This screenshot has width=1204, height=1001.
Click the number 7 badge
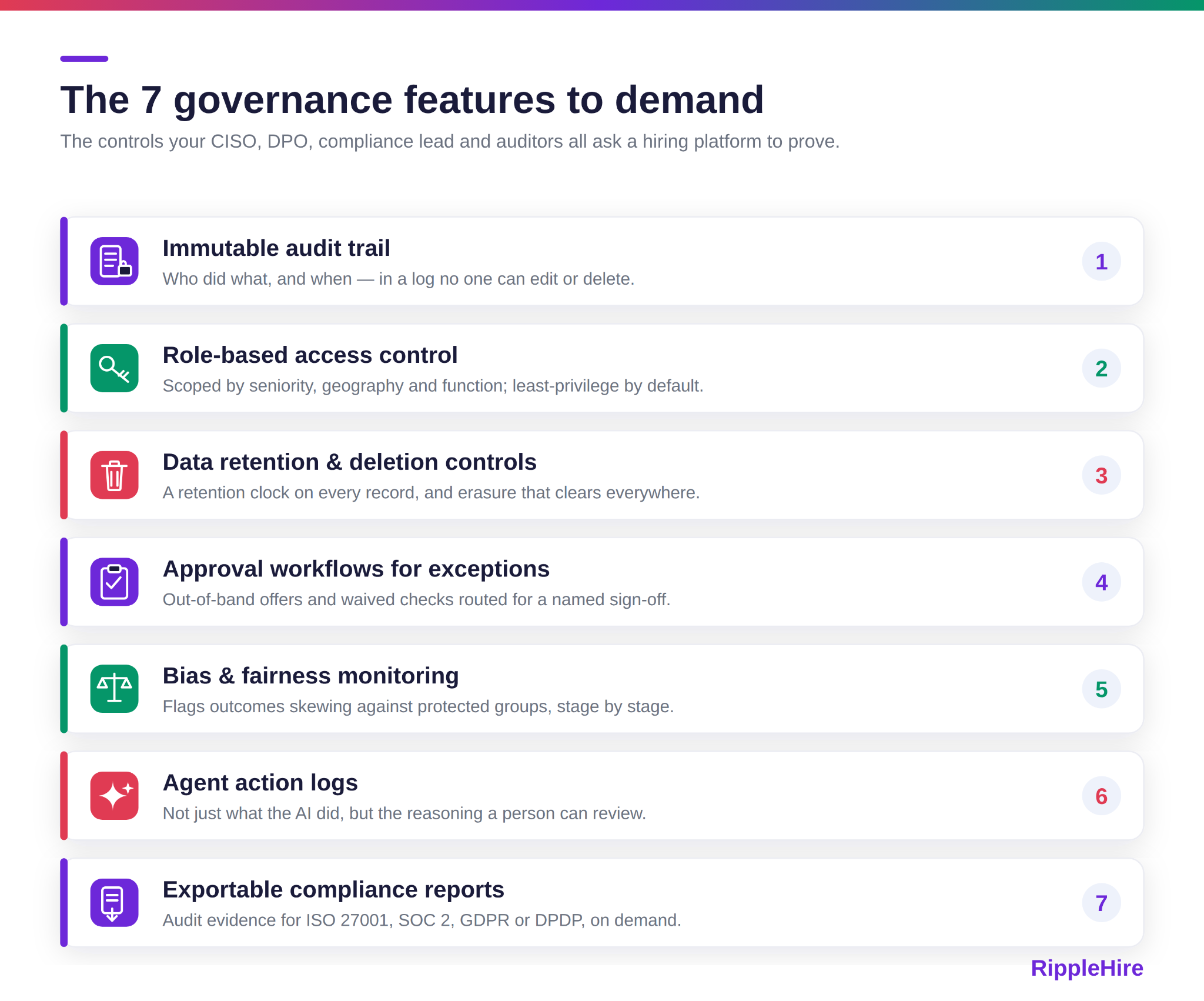[x=1101, y=903]
